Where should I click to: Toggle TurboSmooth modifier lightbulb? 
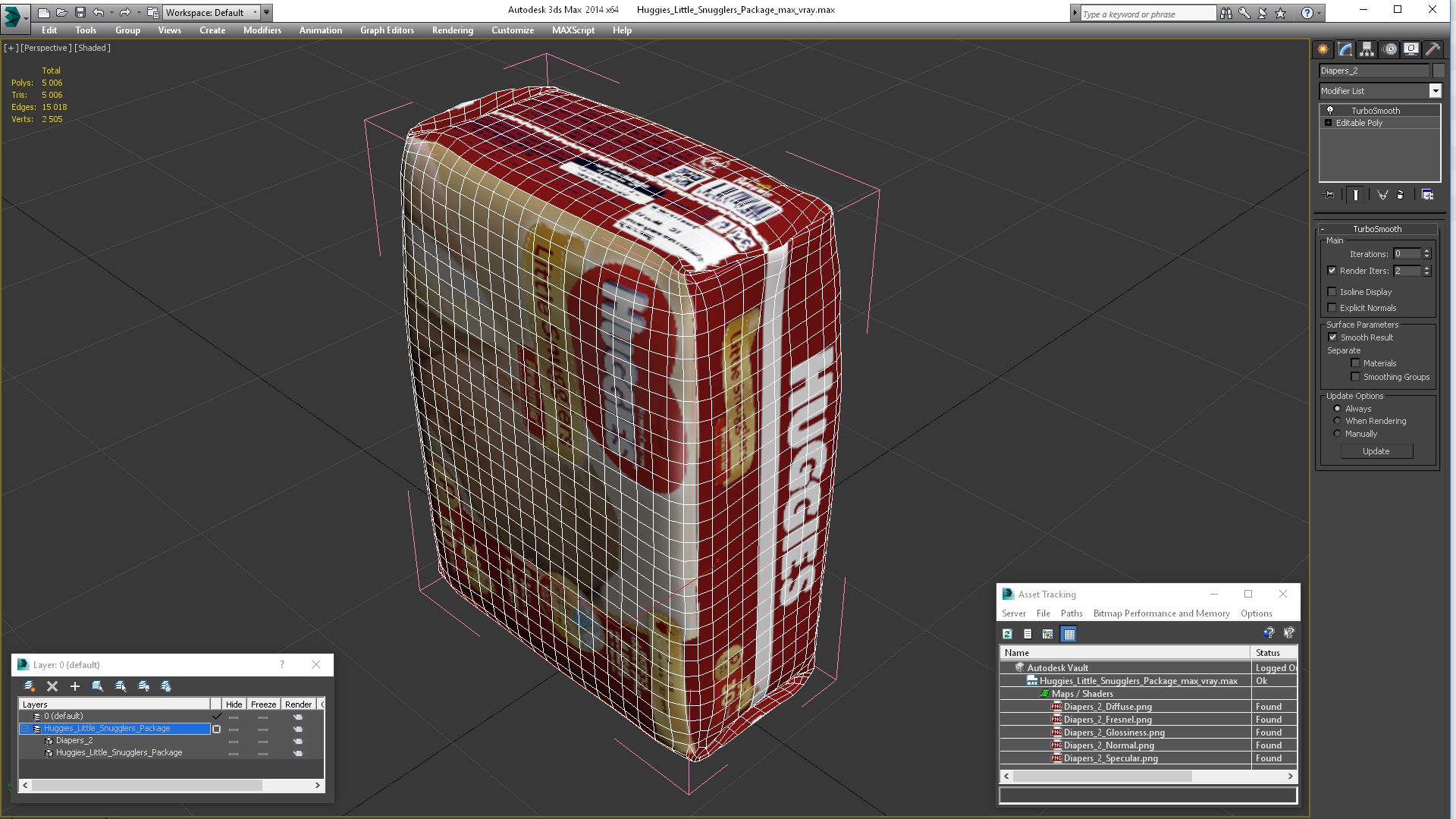point(1329,111)
